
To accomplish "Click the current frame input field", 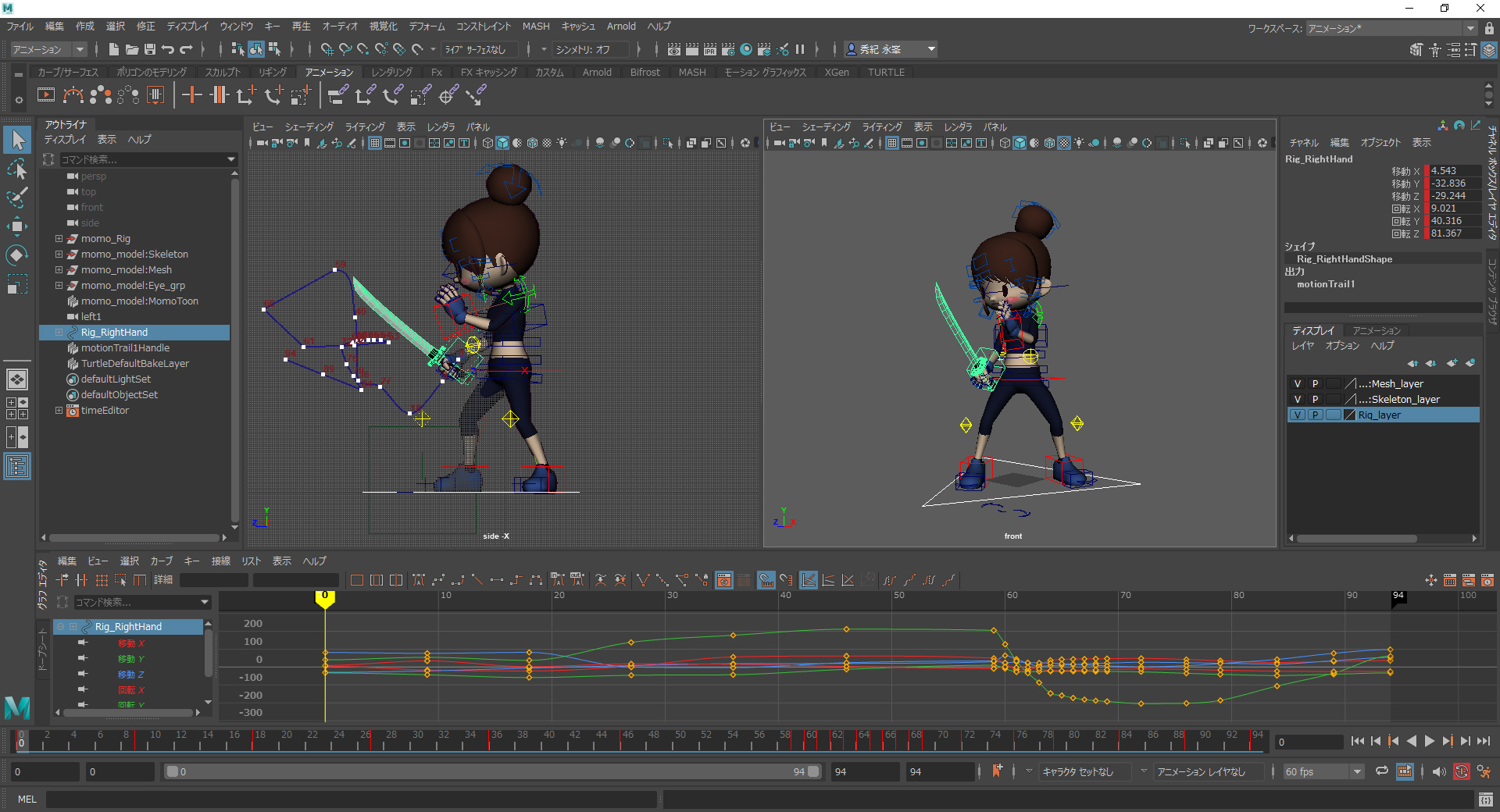I will coord(1309,742).
